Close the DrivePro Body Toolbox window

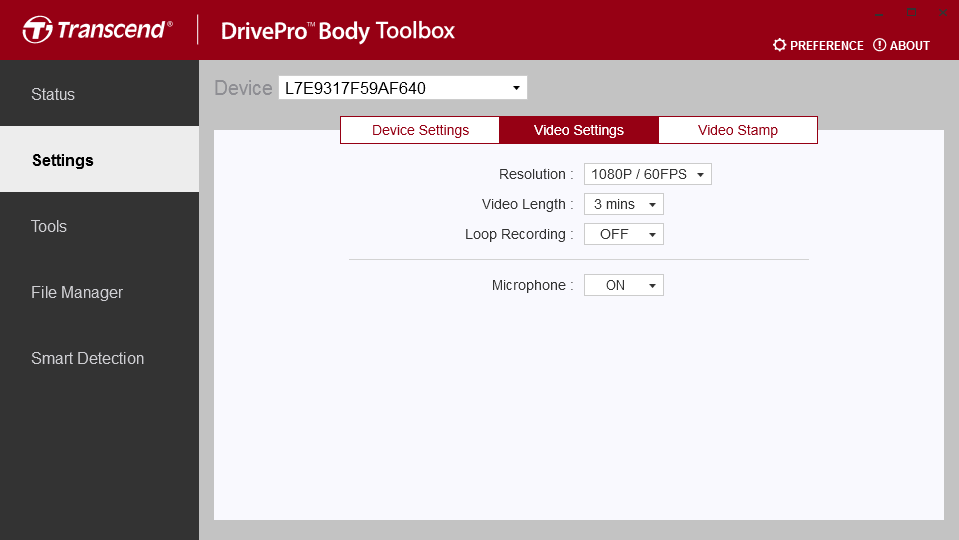[942, 13]
